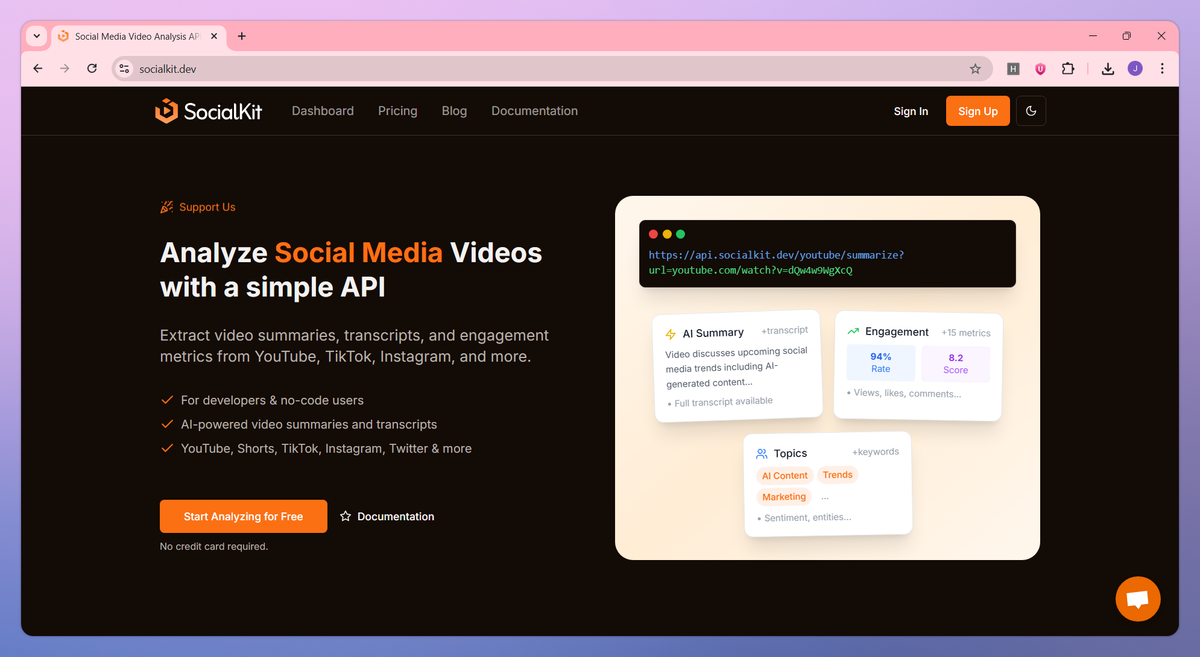Click '+keywords' label in Topics card
Screen dimensions: 1200x657
[x=875, y=452]
